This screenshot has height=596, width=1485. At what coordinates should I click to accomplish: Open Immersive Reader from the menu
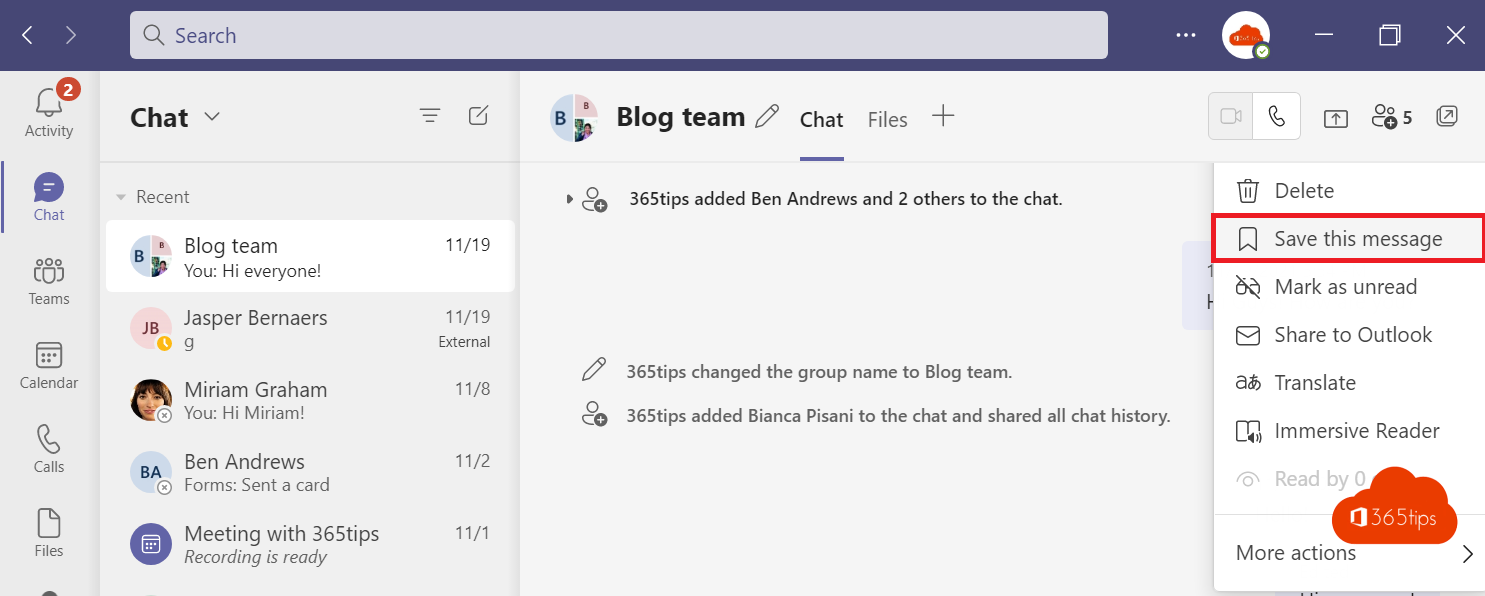1349,431
